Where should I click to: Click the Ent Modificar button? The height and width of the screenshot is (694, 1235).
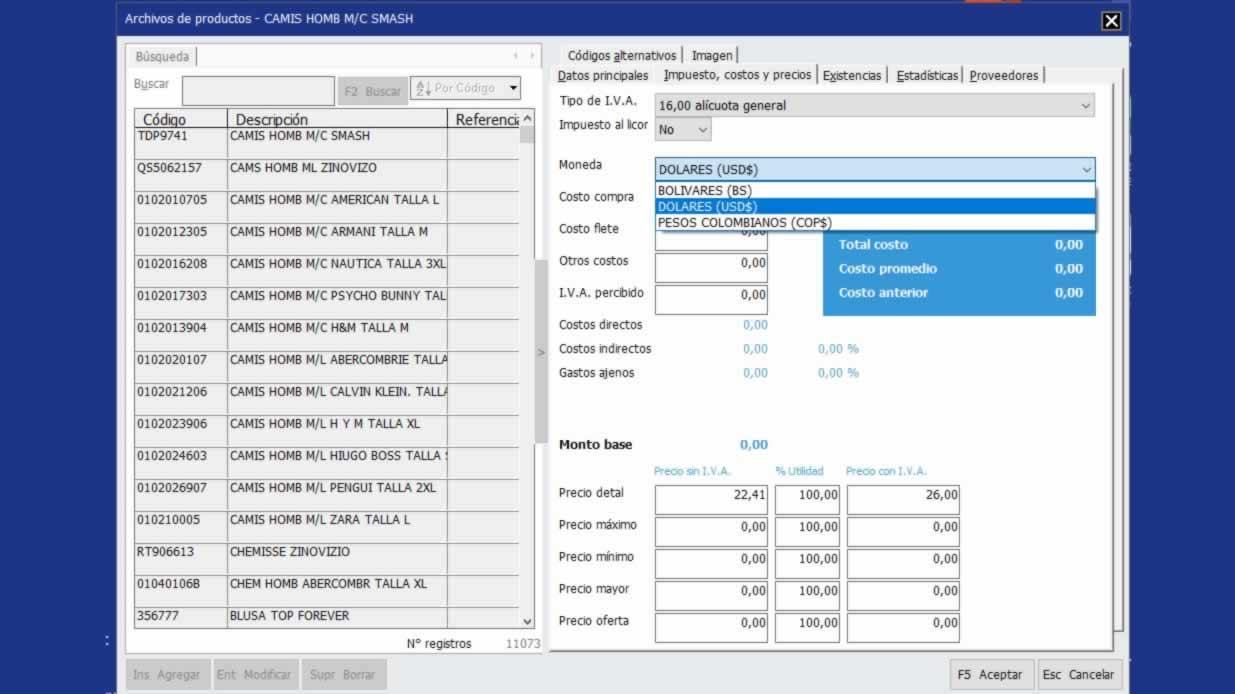257,675
